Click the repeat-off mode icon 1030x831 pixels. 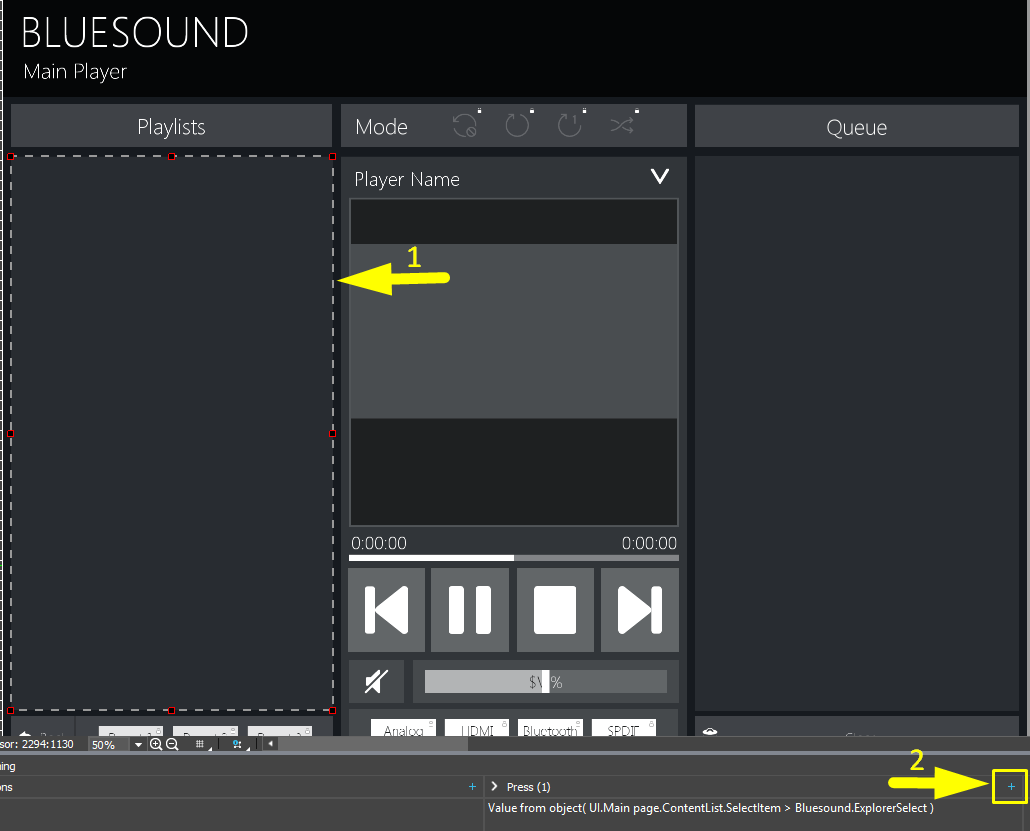(x=464, y=126)
